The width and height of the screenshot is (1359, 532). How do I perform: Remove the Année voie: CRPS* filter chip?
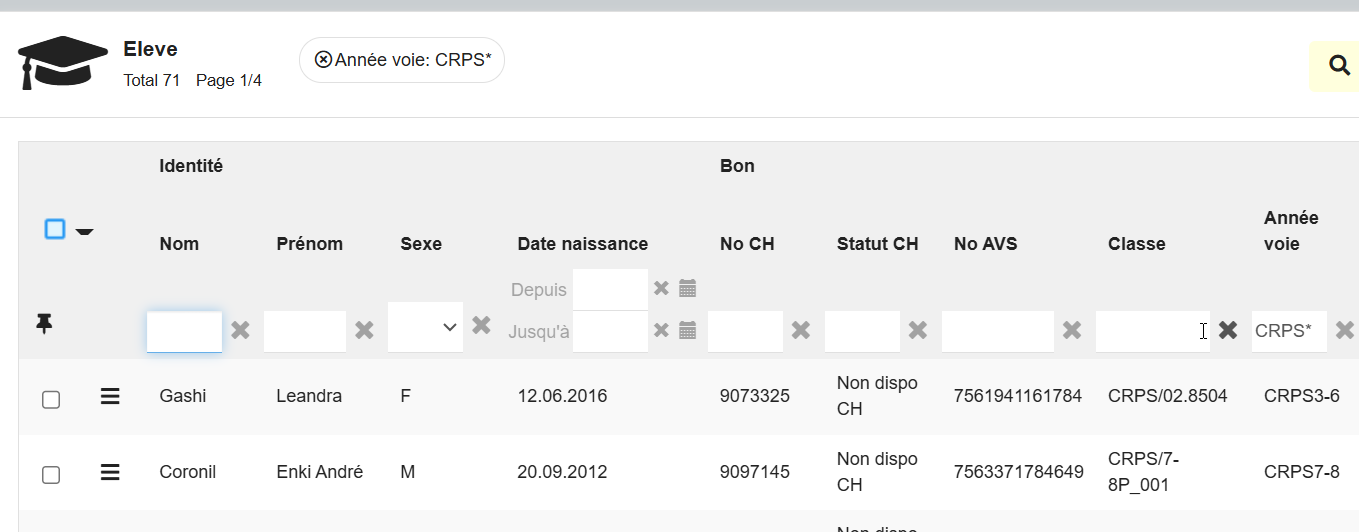[x=323, y=60]
